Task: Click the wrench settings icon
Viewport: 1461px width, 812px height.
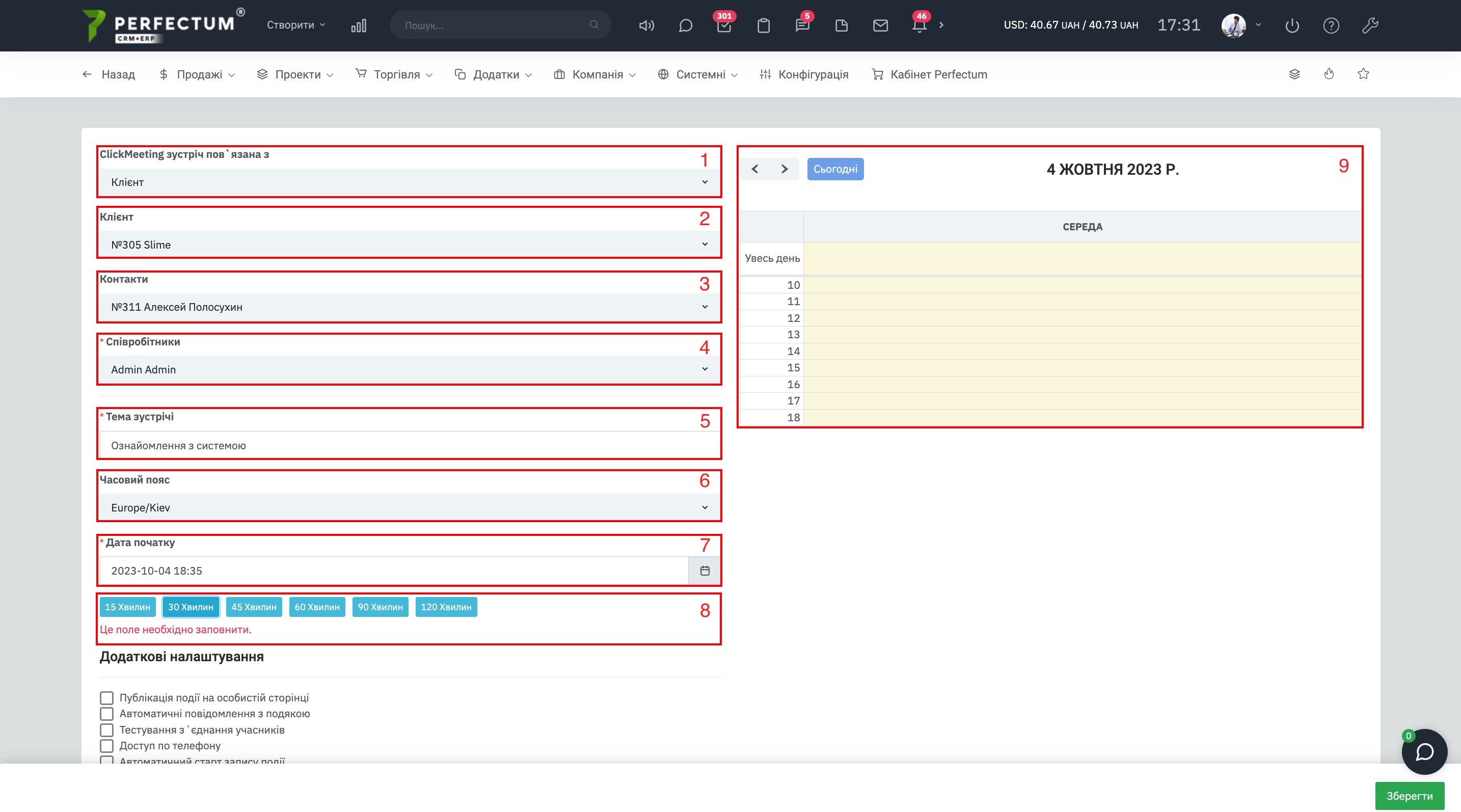Action: [x=1370, y=25]
